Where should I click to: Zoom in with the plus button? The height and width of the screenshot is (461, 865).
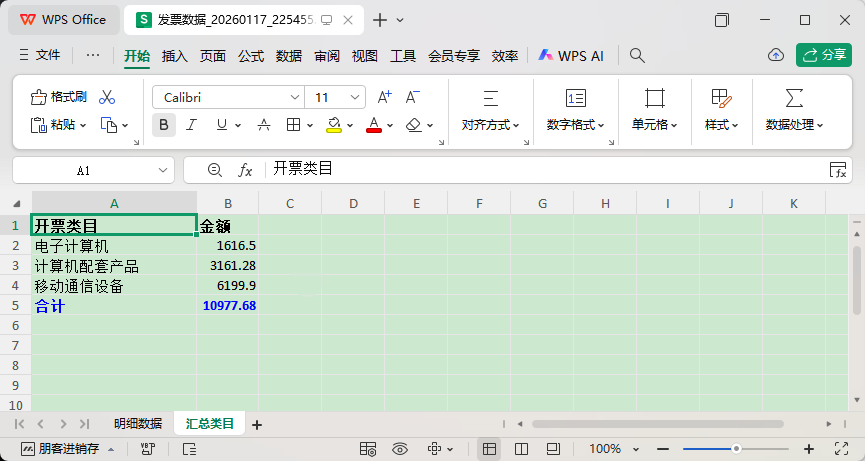click(x=809, y=449)
